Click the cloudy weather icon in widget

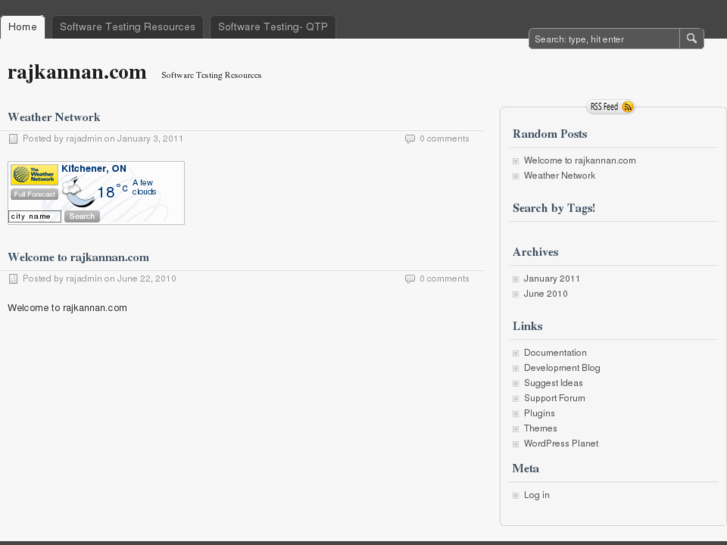point(78,191)
